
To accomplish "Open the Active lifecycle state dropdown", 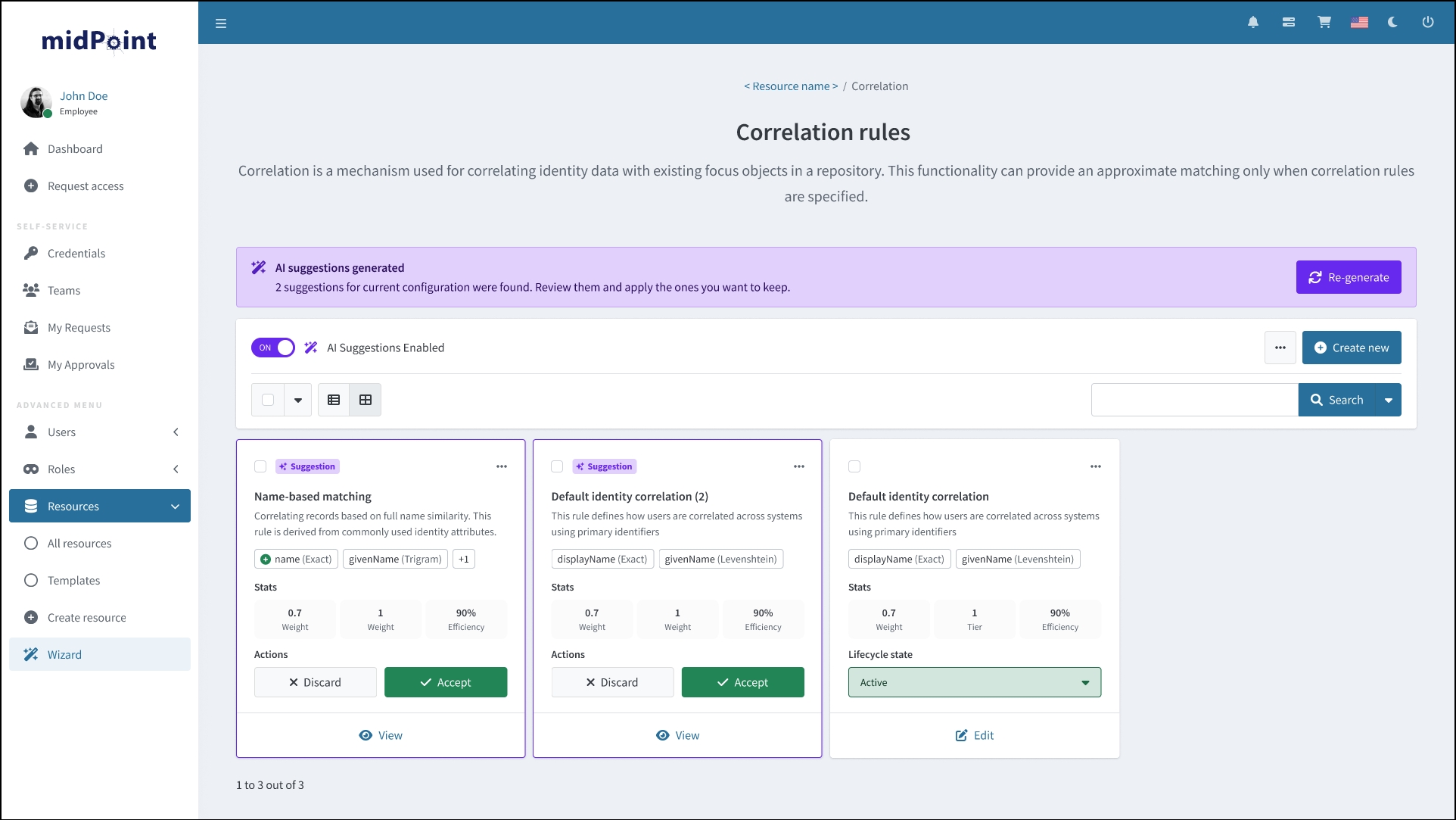I will [x=974, y=682].
